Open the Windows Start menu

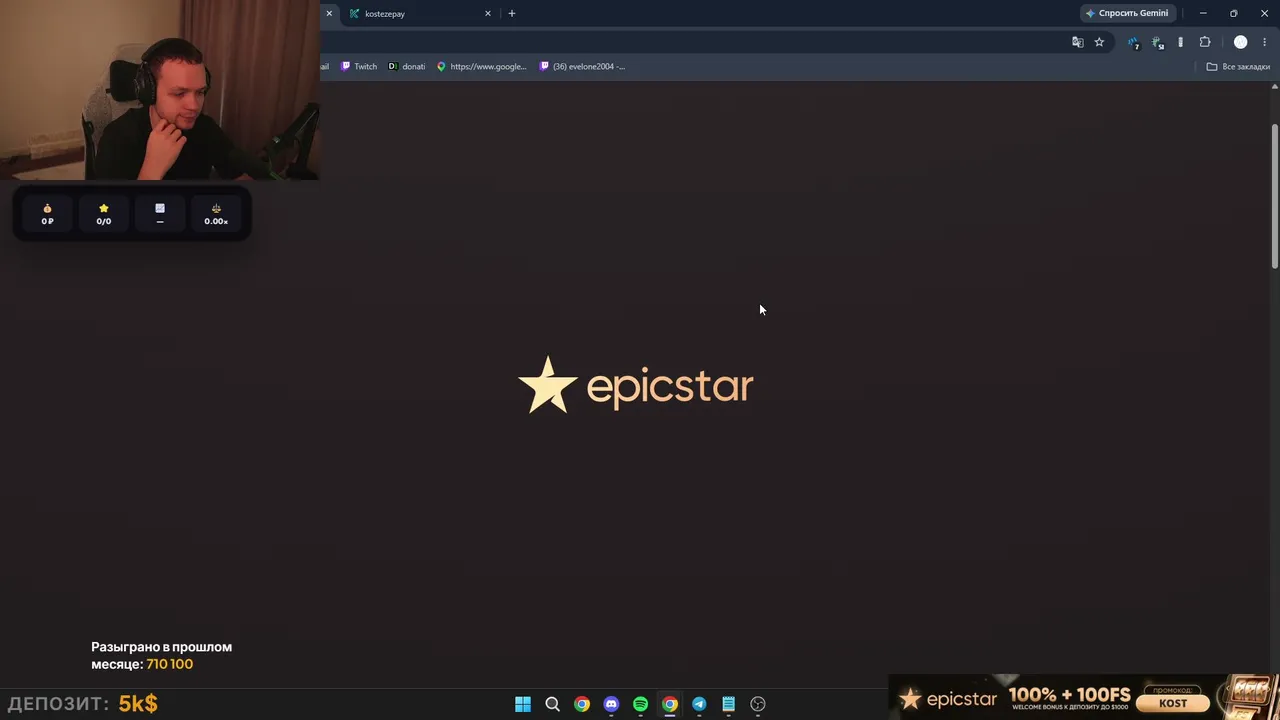522,704
